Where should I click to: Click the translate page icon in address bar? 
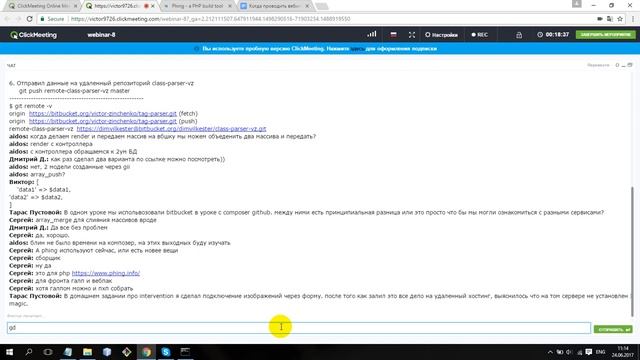pos(610,19)
